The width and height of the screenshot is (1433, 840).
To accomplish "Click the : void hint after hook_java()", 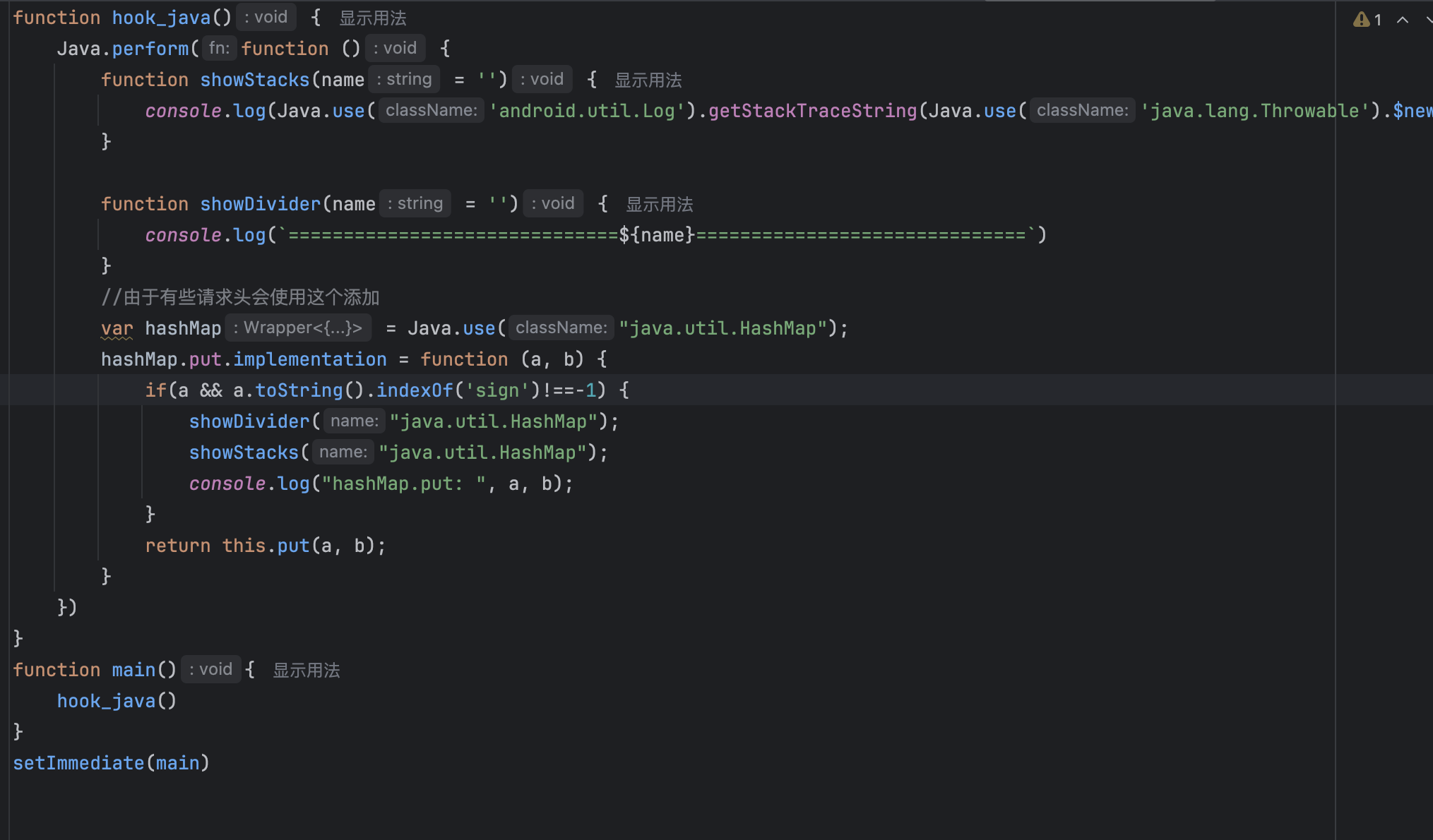I will [x=266, y=17].
